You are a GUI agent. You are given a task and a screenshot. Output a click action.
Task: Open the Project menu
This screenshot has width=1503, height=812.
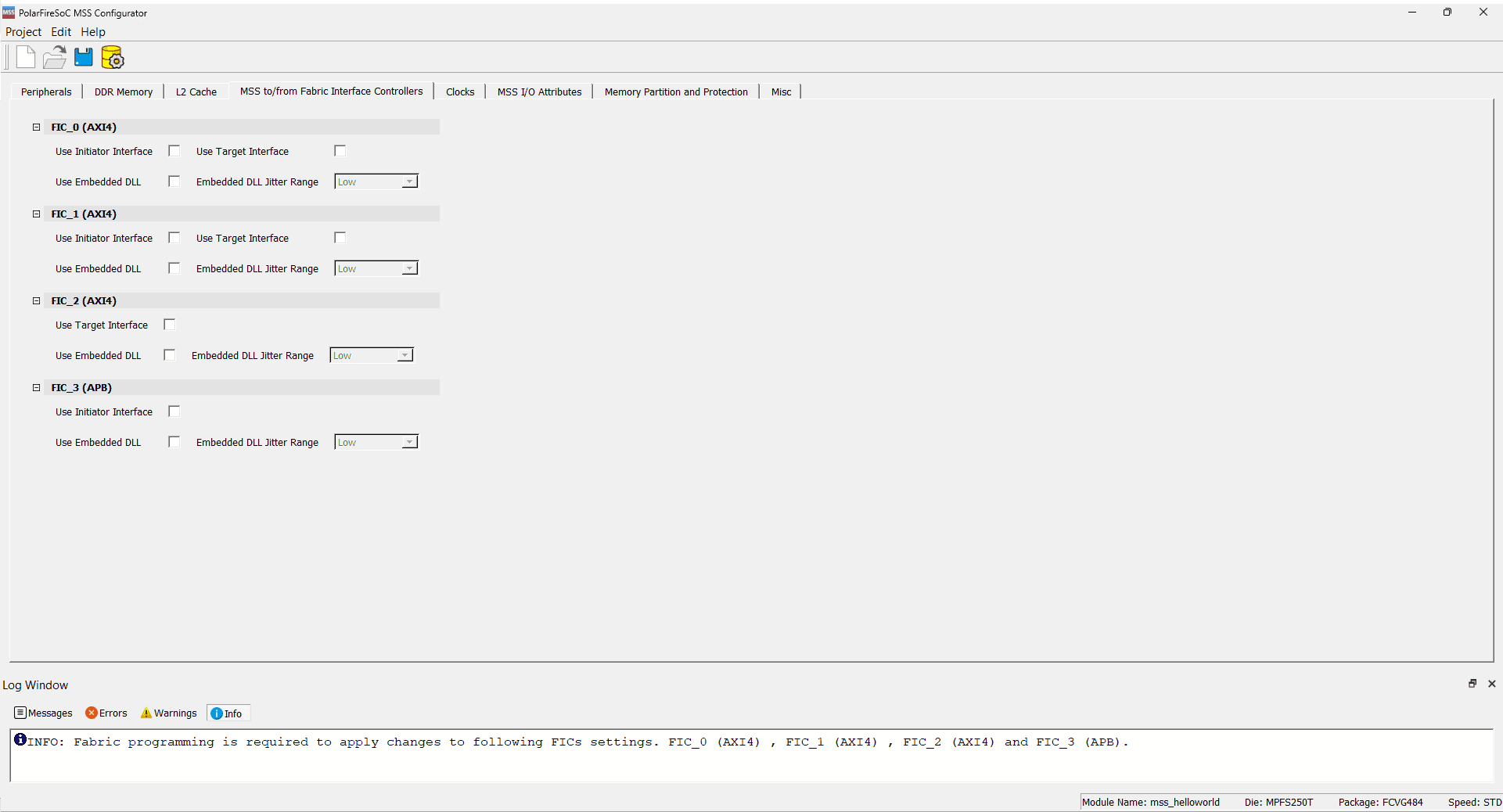click(x=23, y=32)
